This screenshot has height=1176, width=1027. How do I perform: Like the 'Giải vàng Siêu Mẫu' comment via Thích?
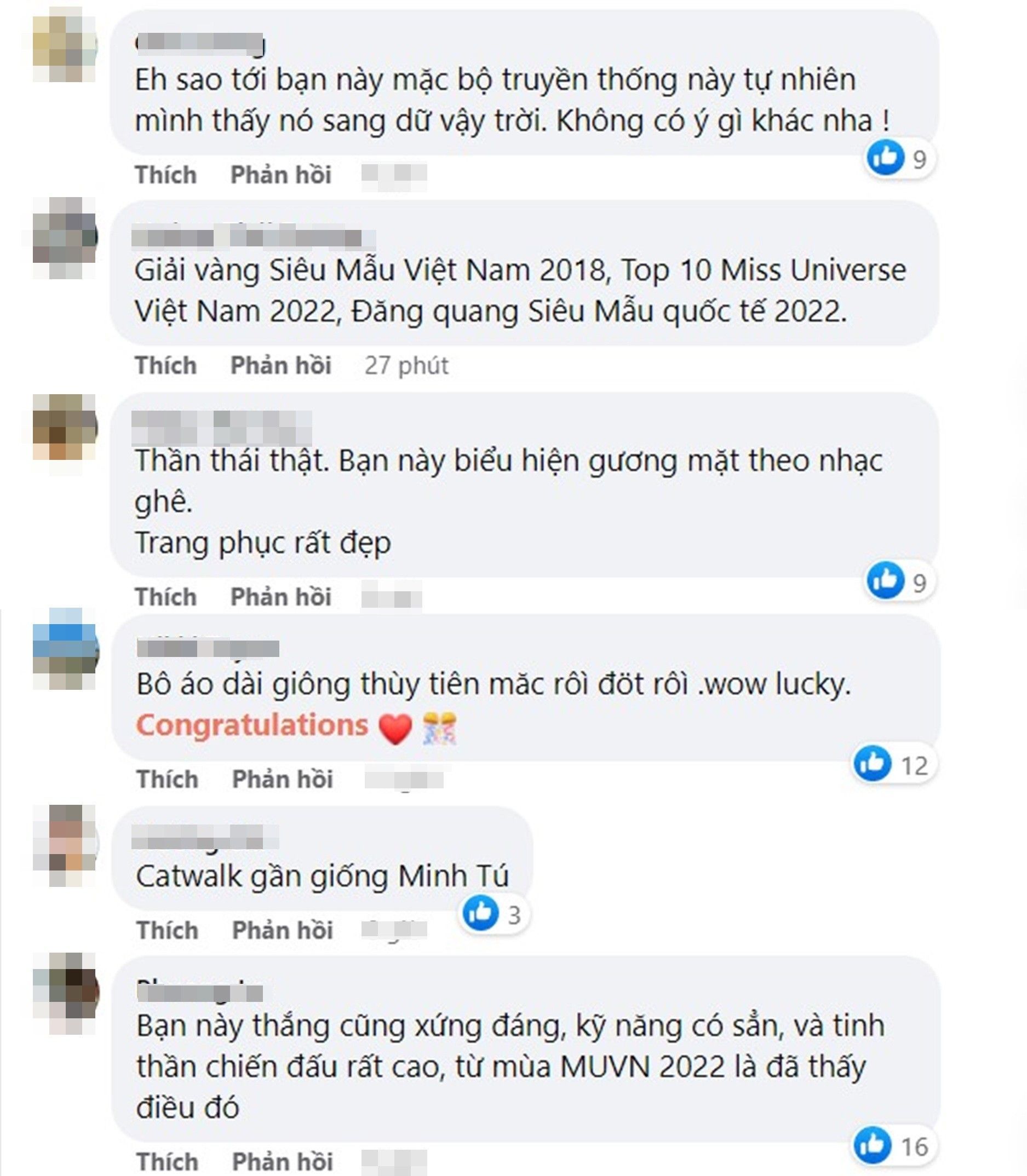coord(166,366)
